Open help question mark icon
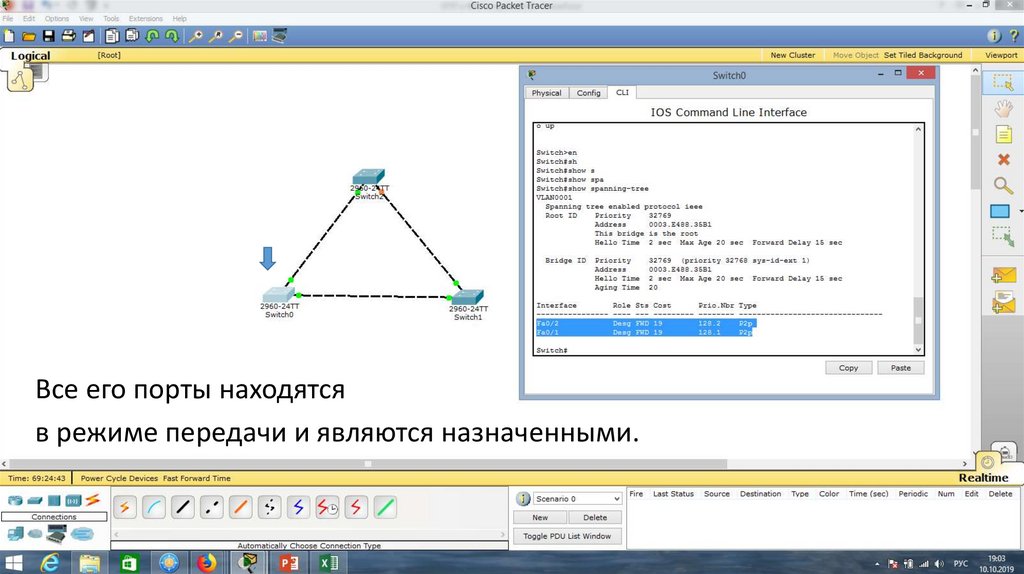This screenshot has height=574, width=1024. 1014,36
